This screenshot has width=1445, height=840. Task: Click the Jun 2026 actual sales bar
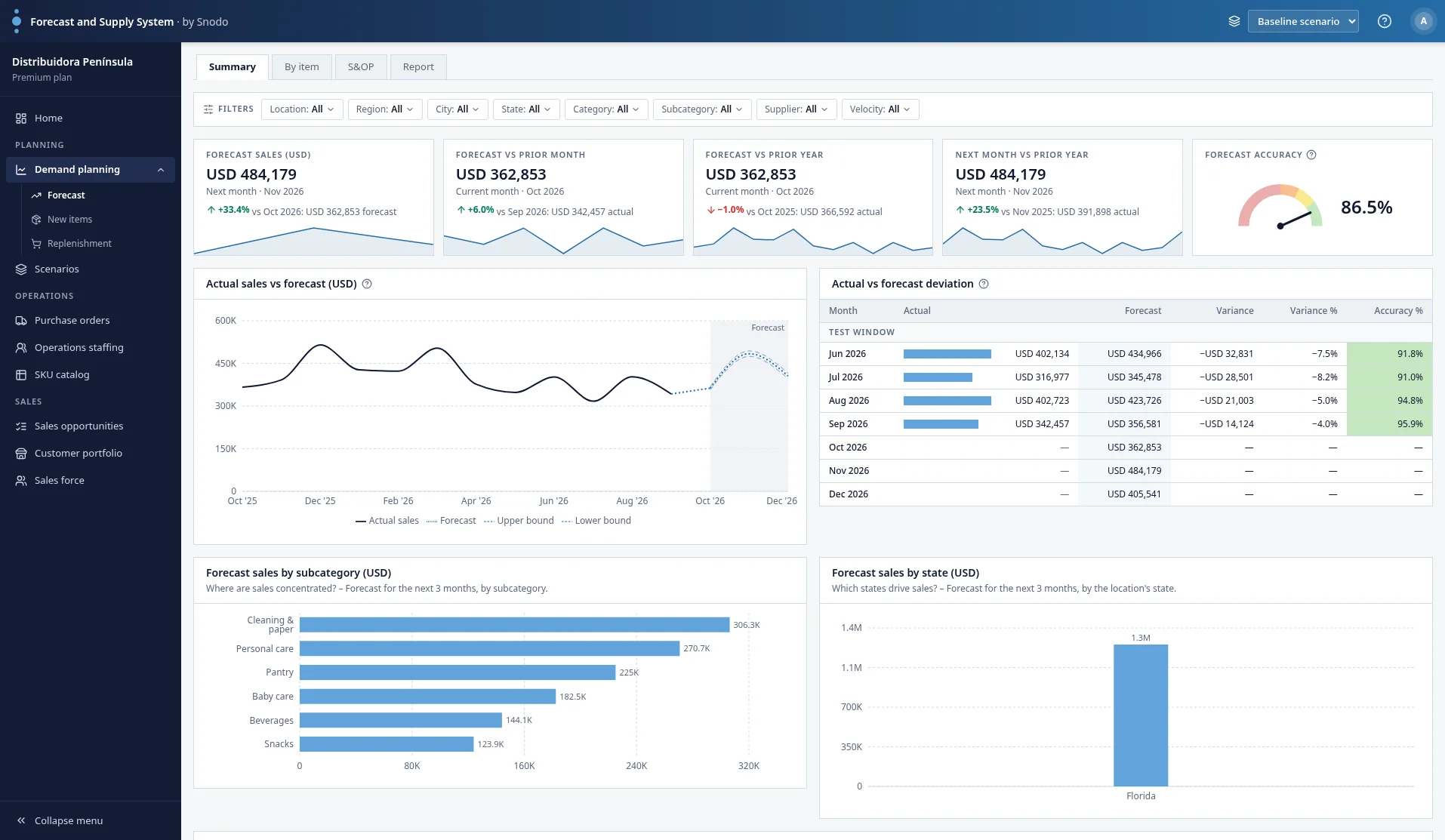tap(947, 354)
